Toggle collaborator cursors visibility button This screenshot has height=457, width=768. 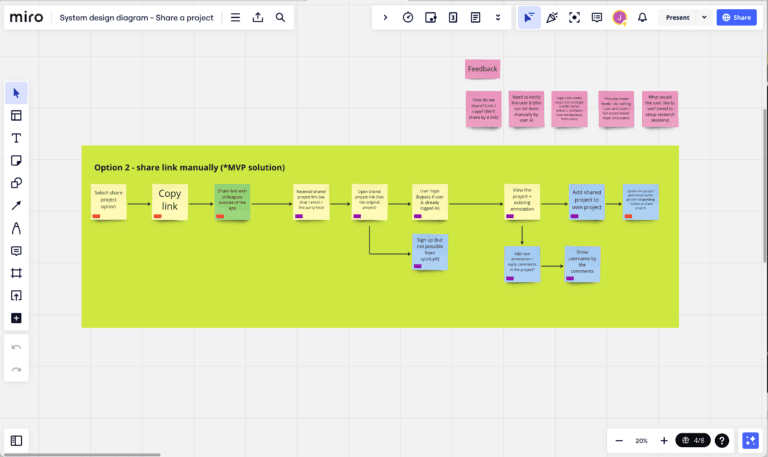tap(529, 17)
